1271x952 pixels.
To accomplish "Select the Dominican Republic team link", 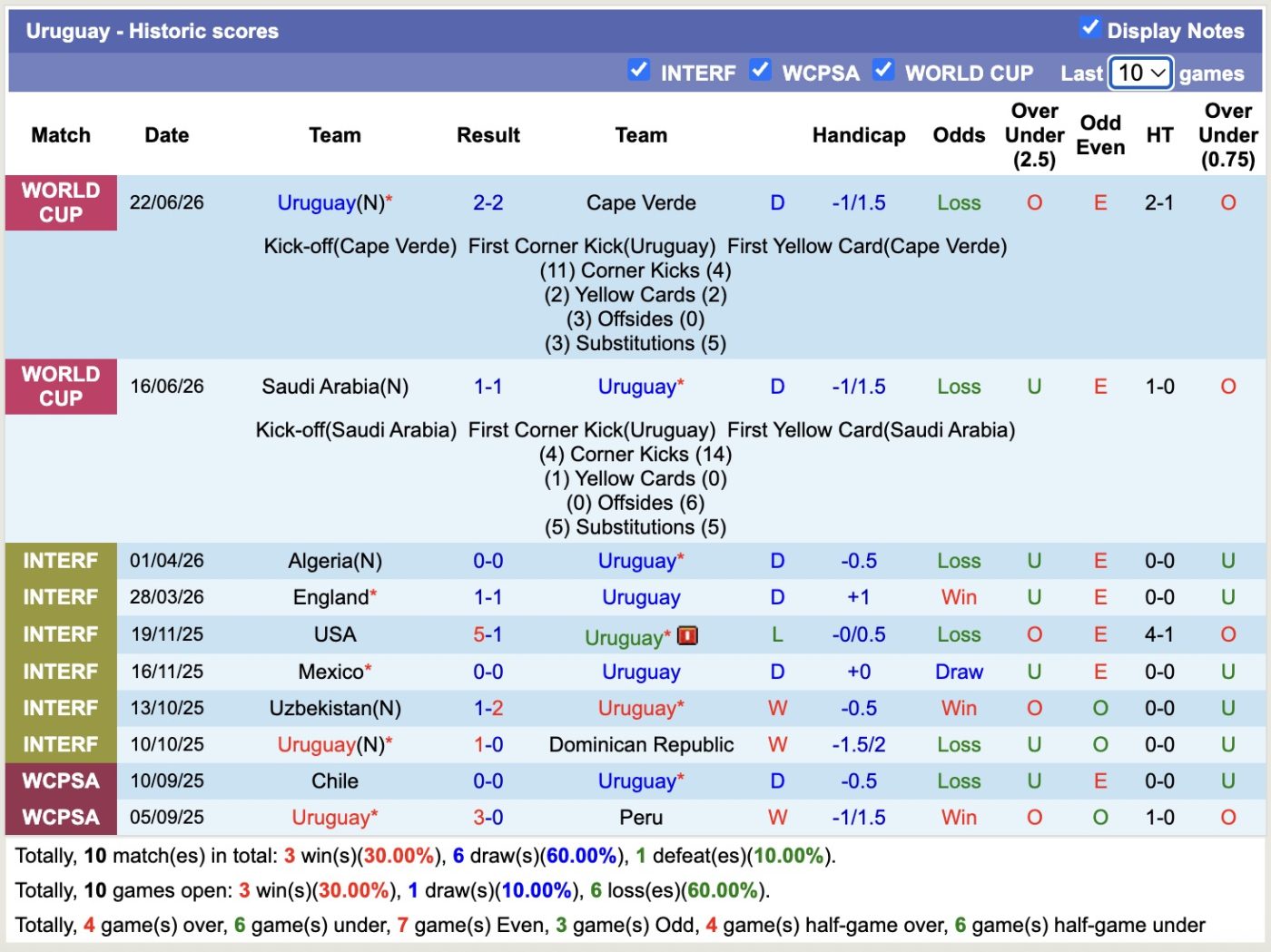I will tap(641, 744).
